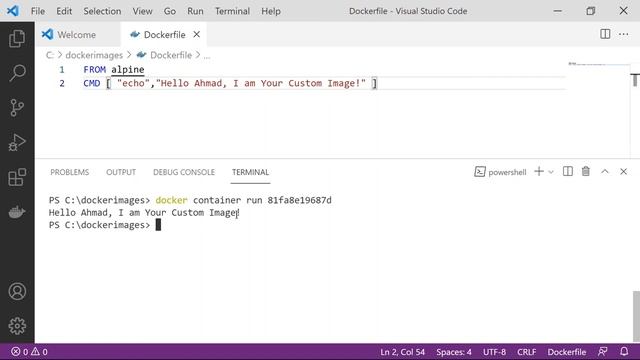
Task: Maximize the panel with chevron up
Action: coord(604,171)
